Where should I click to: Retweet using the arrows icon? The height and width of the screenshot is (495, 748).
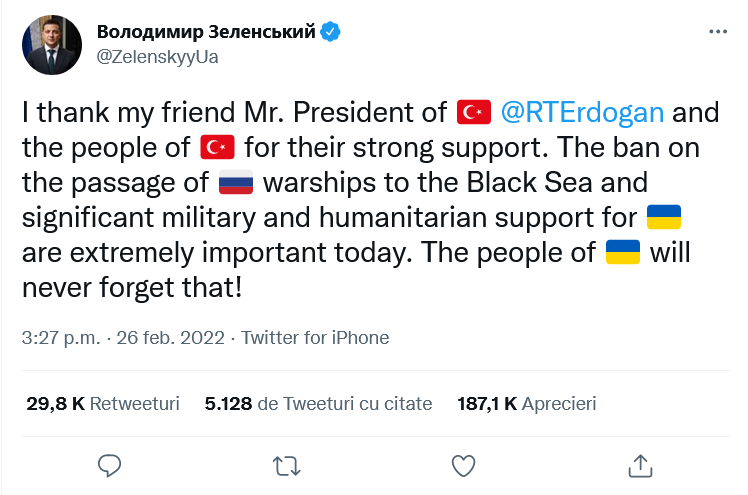click(x=286, y=465)
